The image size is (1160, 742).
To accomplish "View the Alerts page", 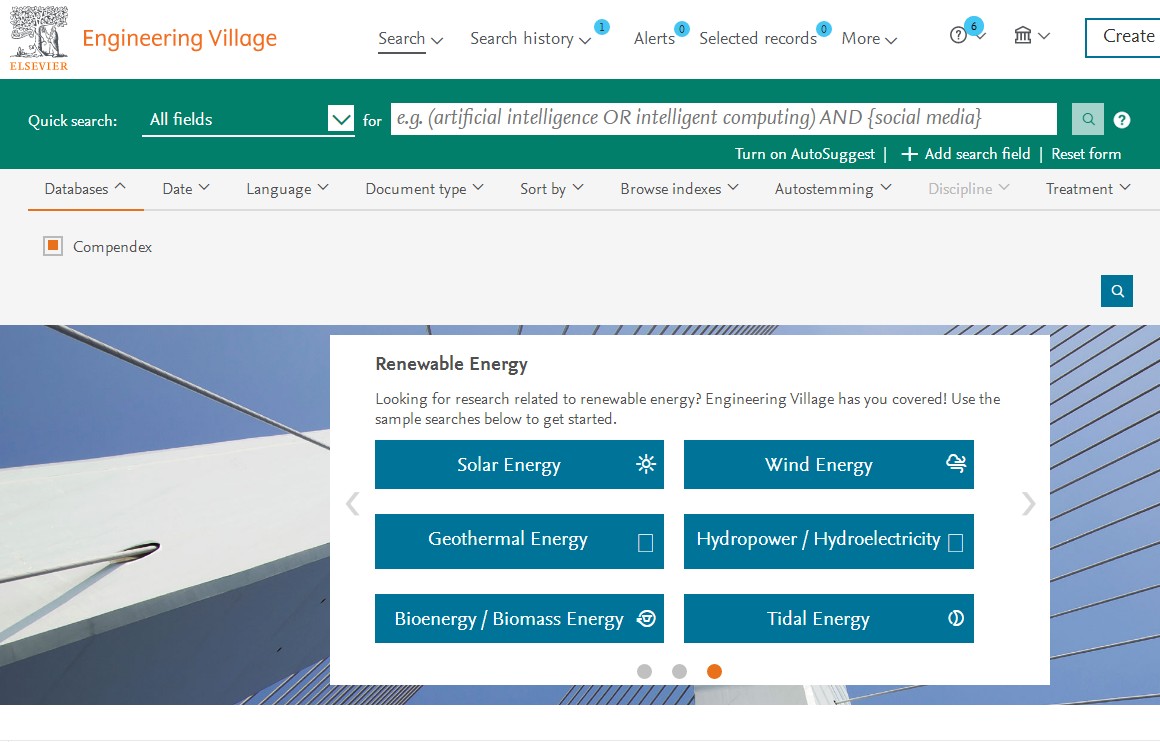I will (654, 38).
